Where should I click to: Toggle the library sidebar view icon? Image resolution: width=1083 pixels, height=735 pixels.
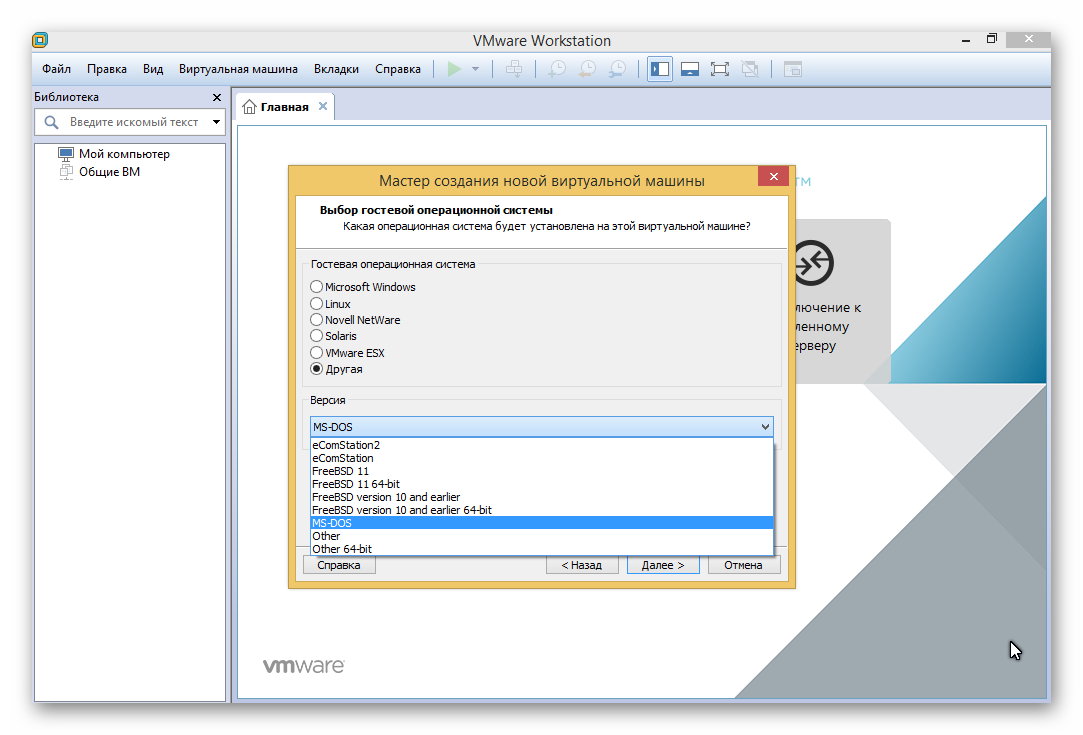pos(659,69)
